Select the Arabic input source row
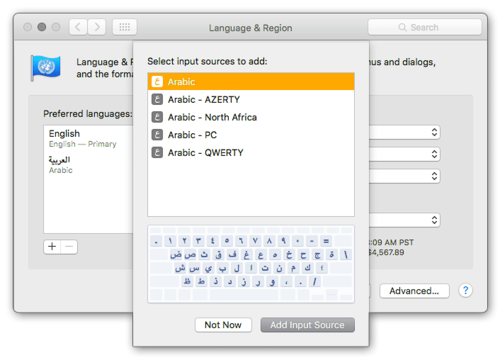The image size is (500, 360). (251, 82)
